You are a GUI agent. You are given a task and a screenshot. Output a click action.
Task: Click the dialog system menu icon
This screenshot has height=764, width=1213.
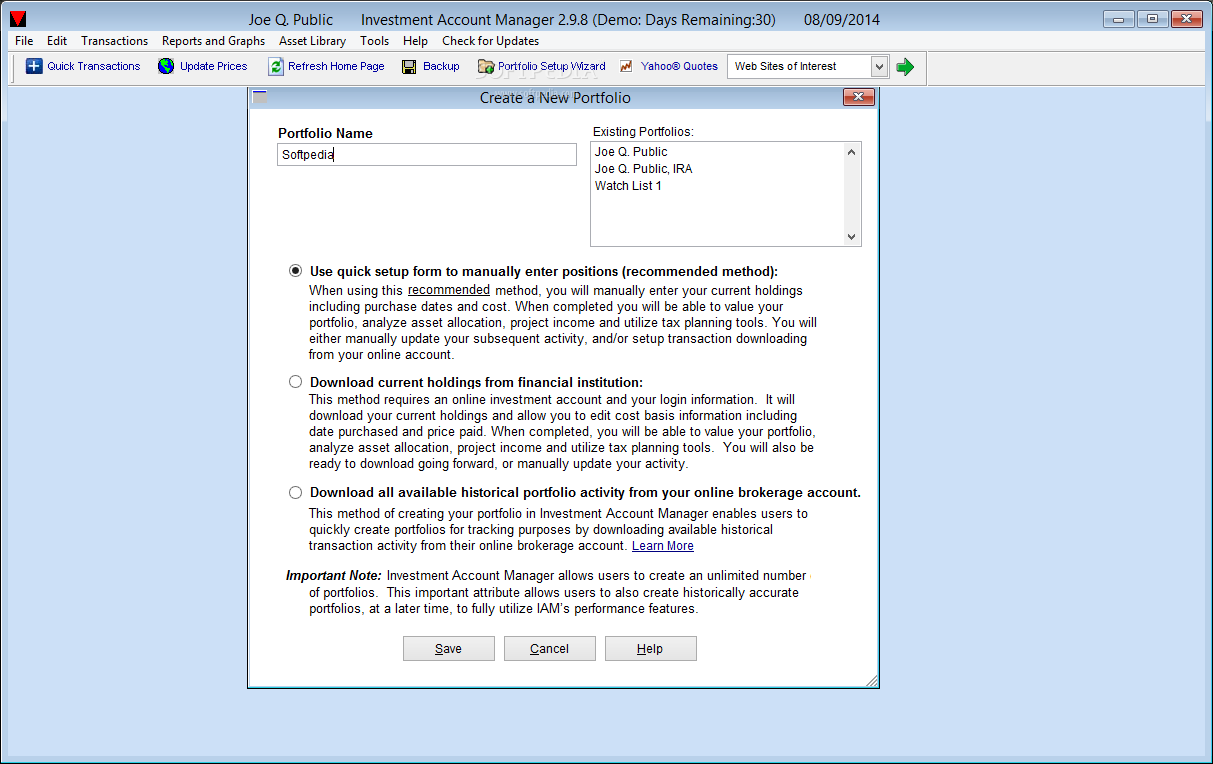pos(260,97)
